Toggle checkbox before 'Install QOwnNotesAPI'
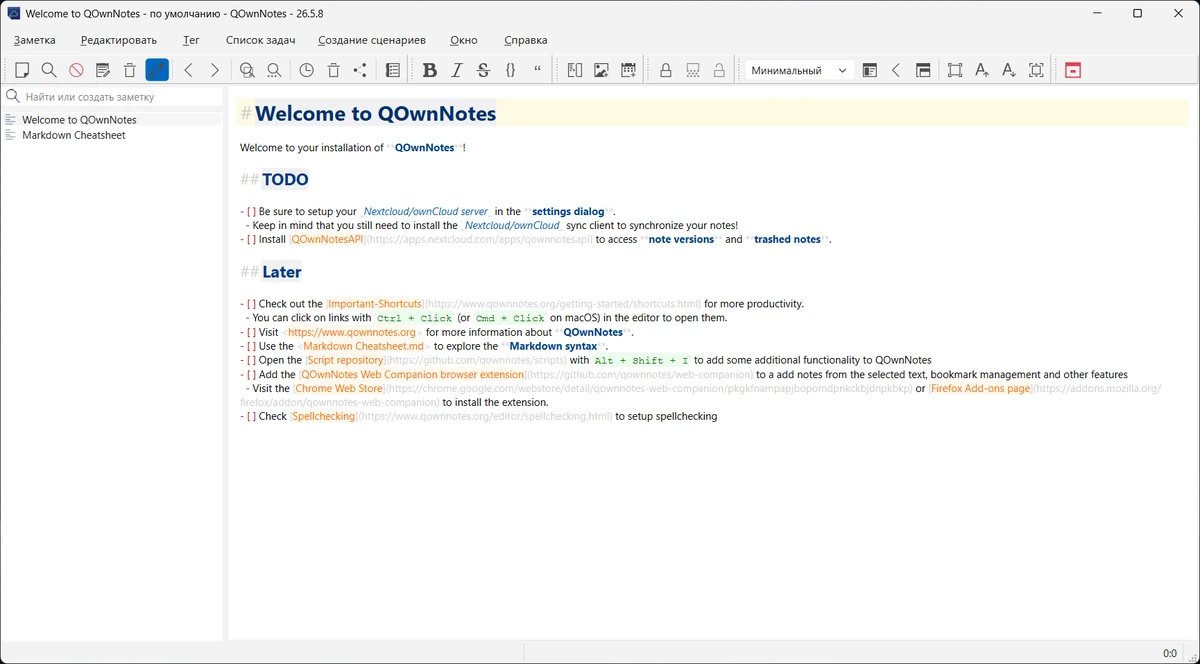Screen dimensions: 1200x664 click(x=251, y=240)
